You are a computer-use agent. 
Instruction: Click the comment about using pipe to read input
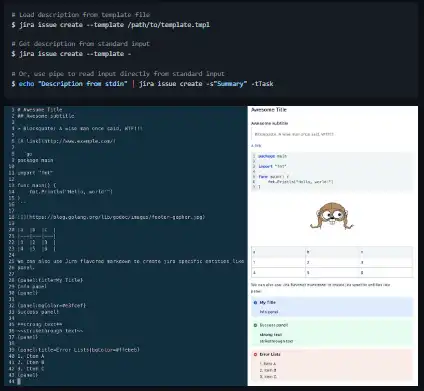(118, 74)
